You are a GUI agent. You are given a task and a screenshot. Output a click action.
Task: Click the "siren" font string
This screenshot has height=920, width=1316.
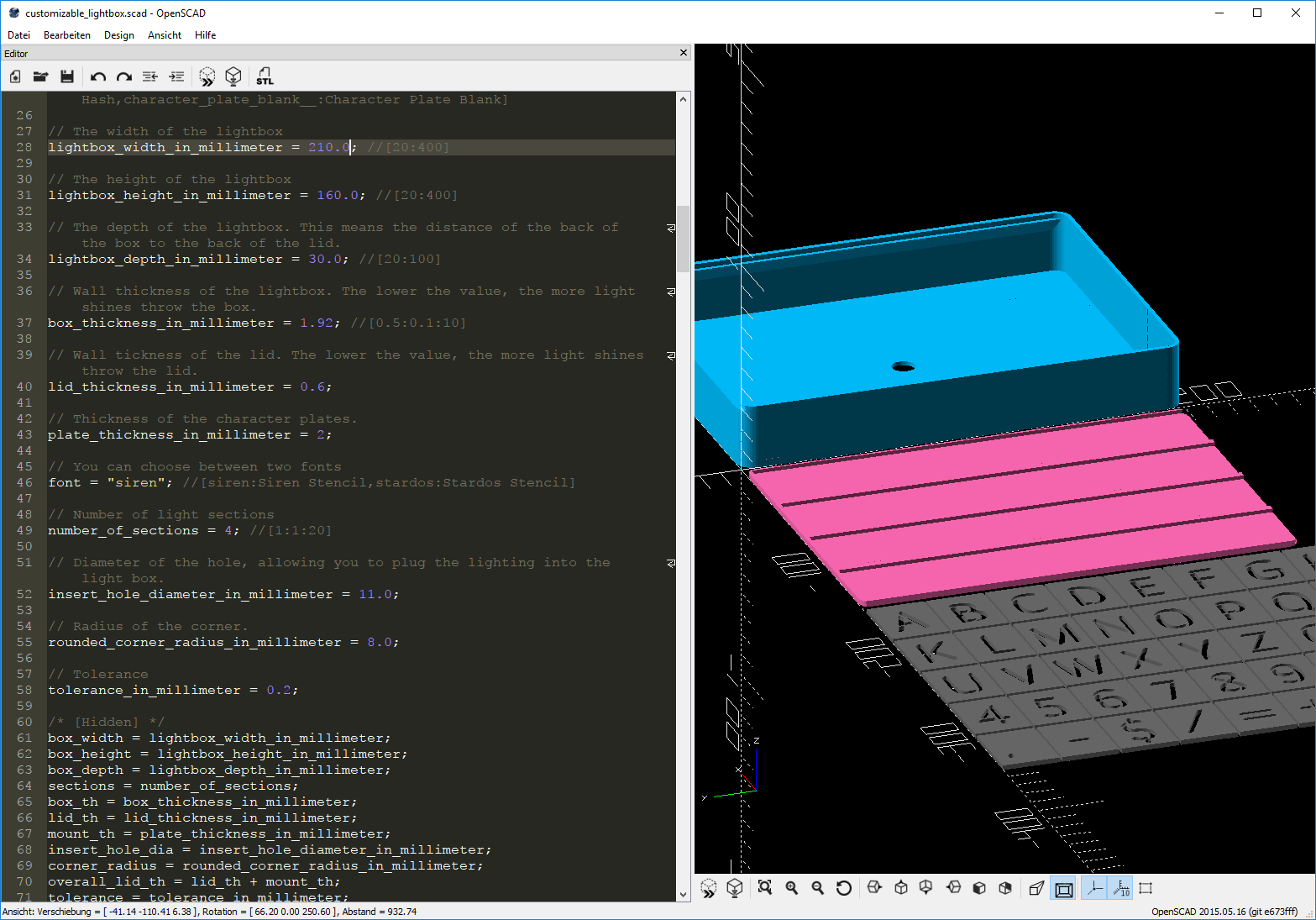coord(136,482)
